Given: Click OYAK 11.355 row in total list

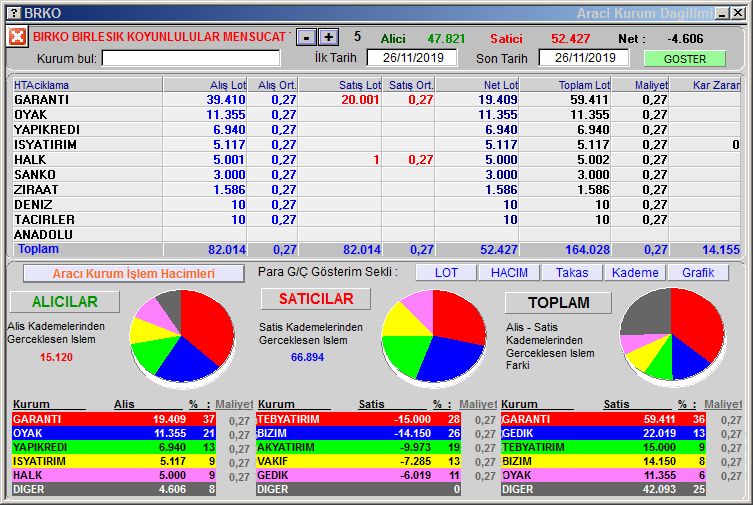Looking at the screenshot, I should pos(603,475).
